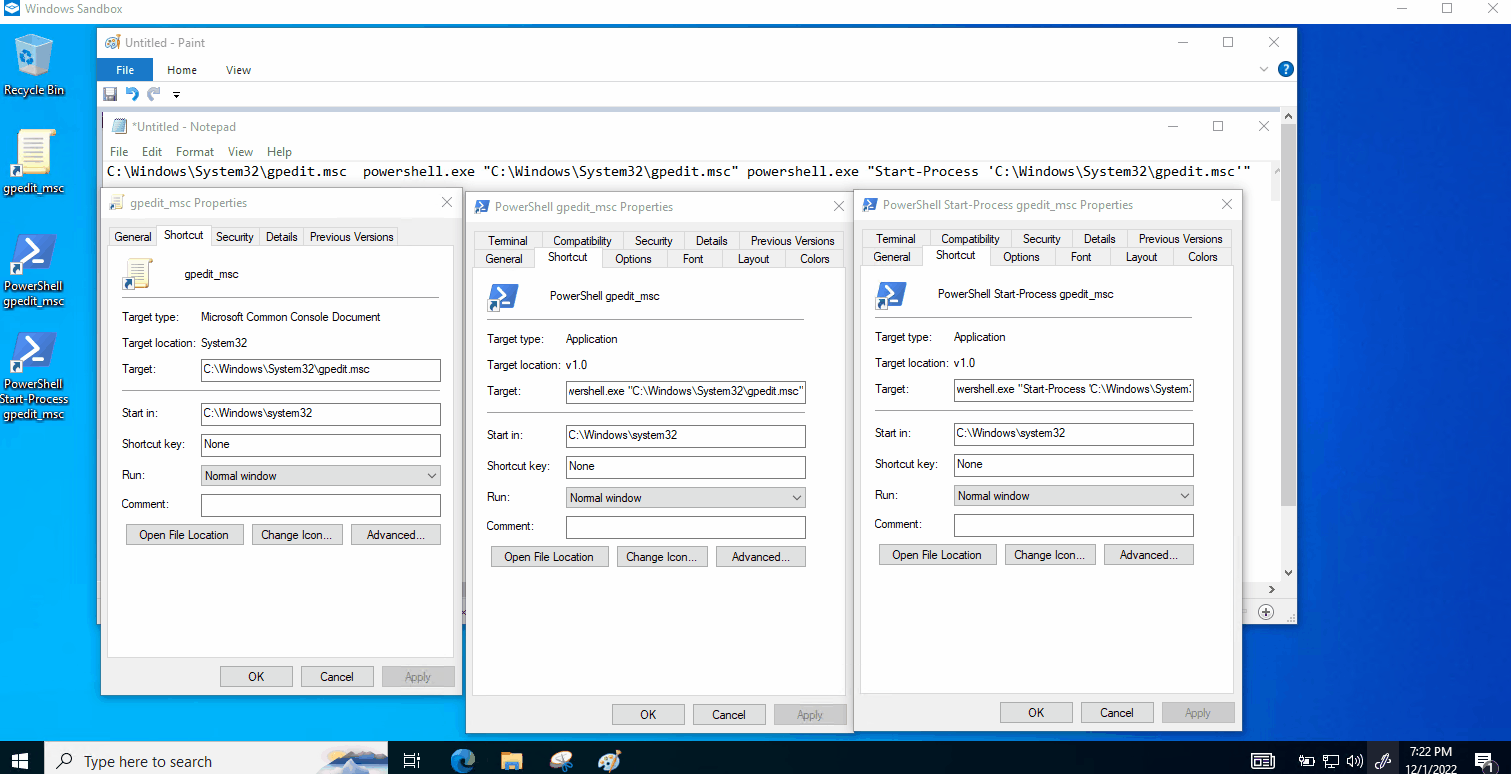1511x774 pixels.
Task: Expand Paint's Customize Quick Access Toolbar arrow
Action: 176,95
